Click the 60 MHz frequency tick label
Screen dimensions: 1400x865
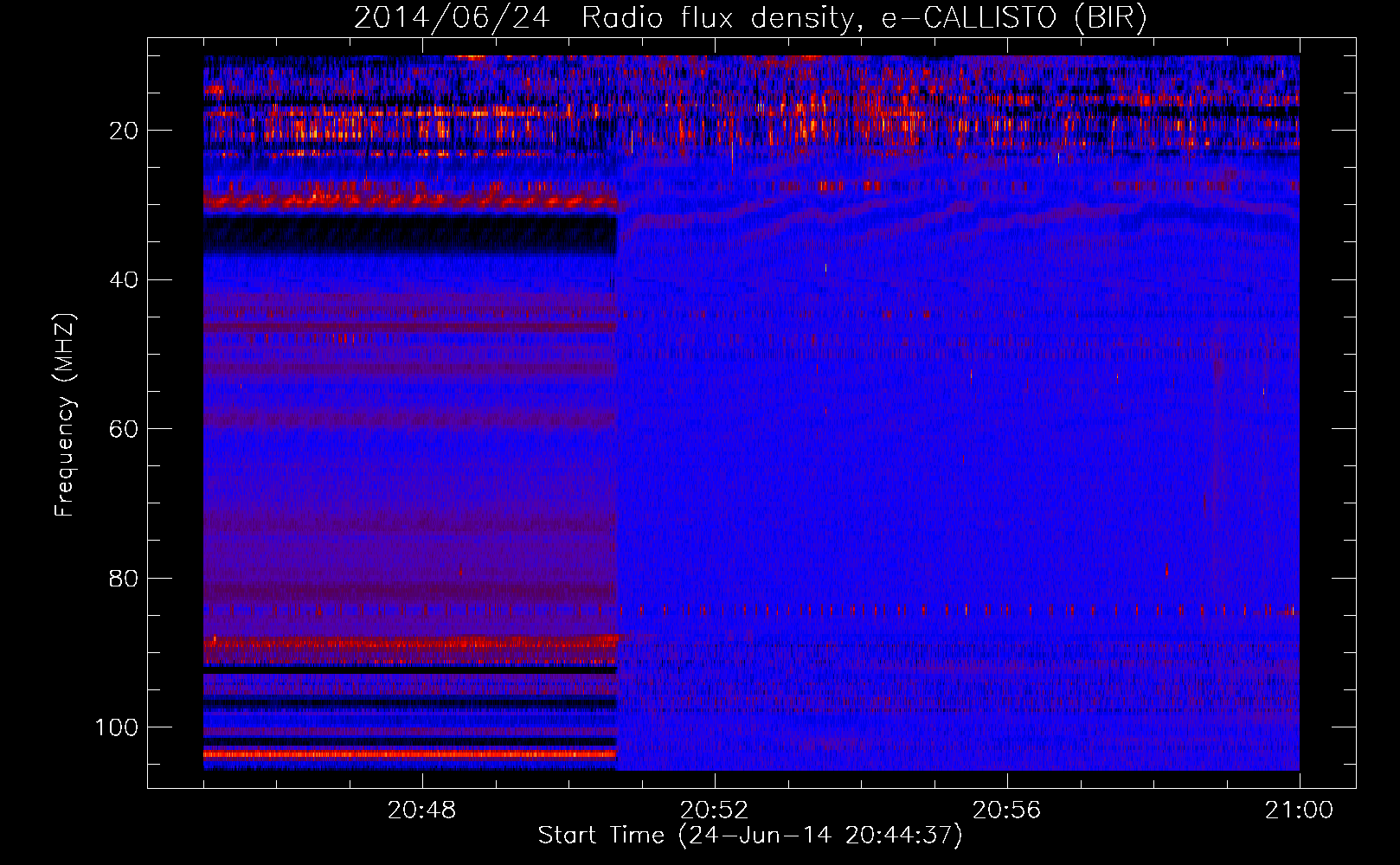tap(124, 429)
